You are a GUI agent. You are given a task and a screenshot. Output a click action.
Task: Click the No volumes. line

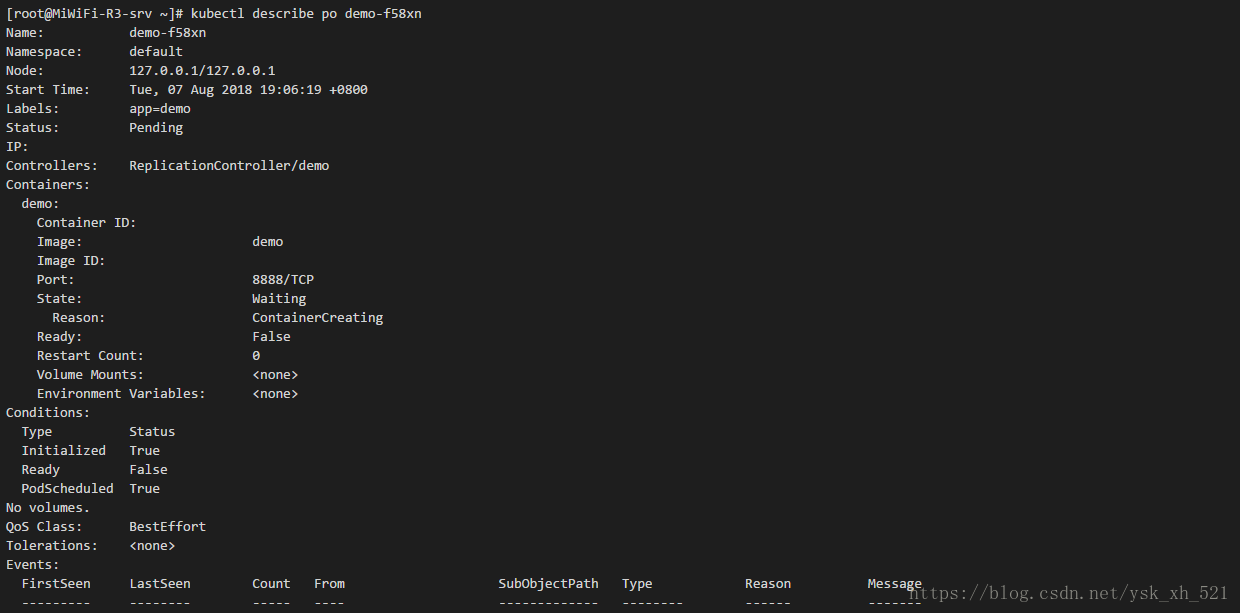[x=48, y=507]
